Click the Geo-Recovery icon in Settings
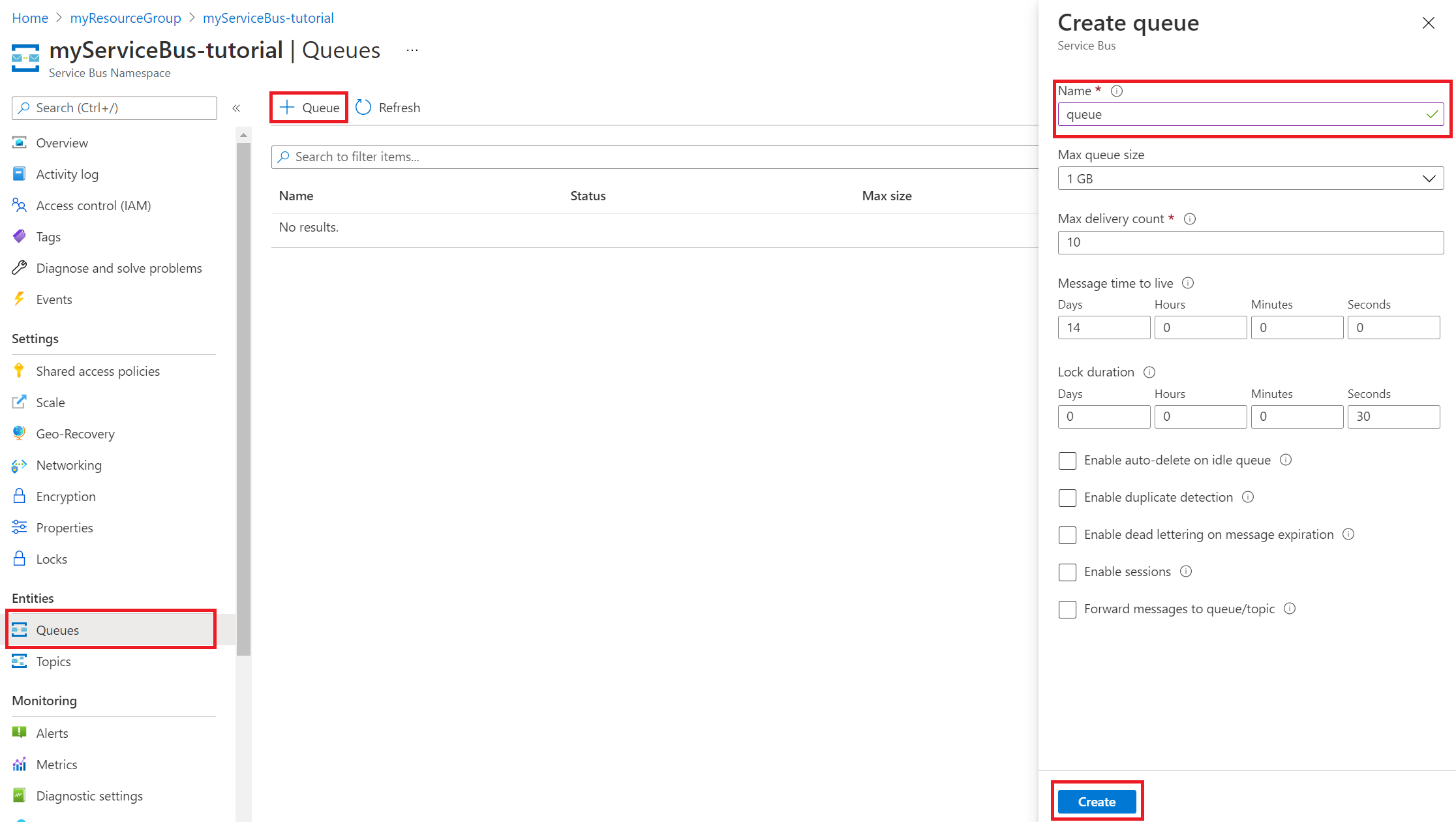This screenshot has height=822, width=1456. [x=17, y=433]
